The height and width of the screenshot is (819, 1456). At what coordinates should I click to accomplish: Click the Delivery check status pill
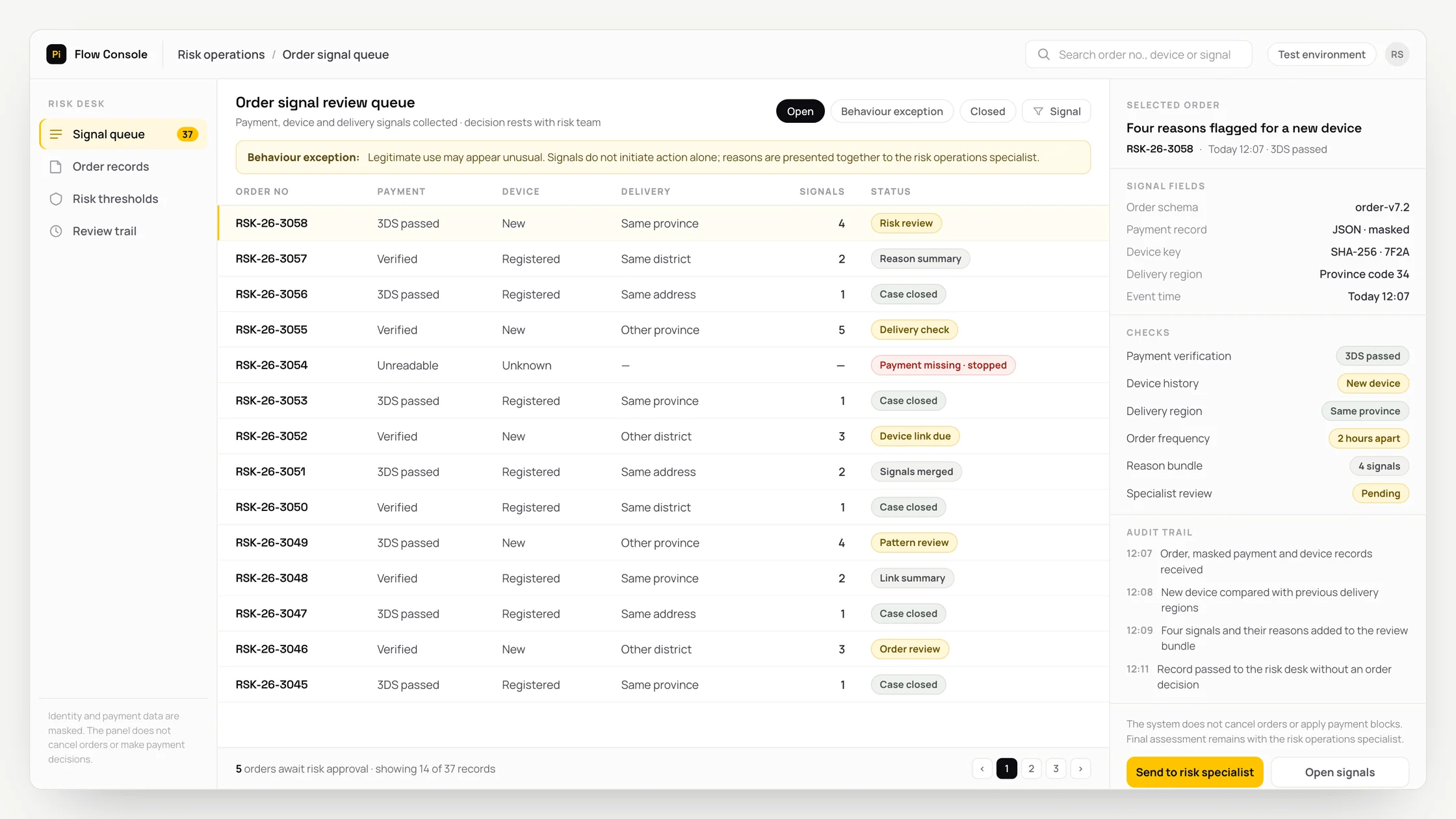click(914, 330)
